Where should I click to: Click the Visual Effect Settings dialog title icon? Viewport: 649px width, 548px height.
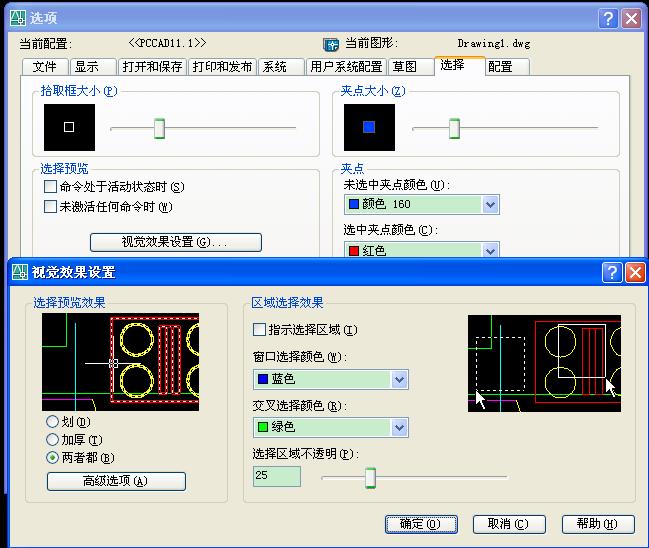(19, 272)
